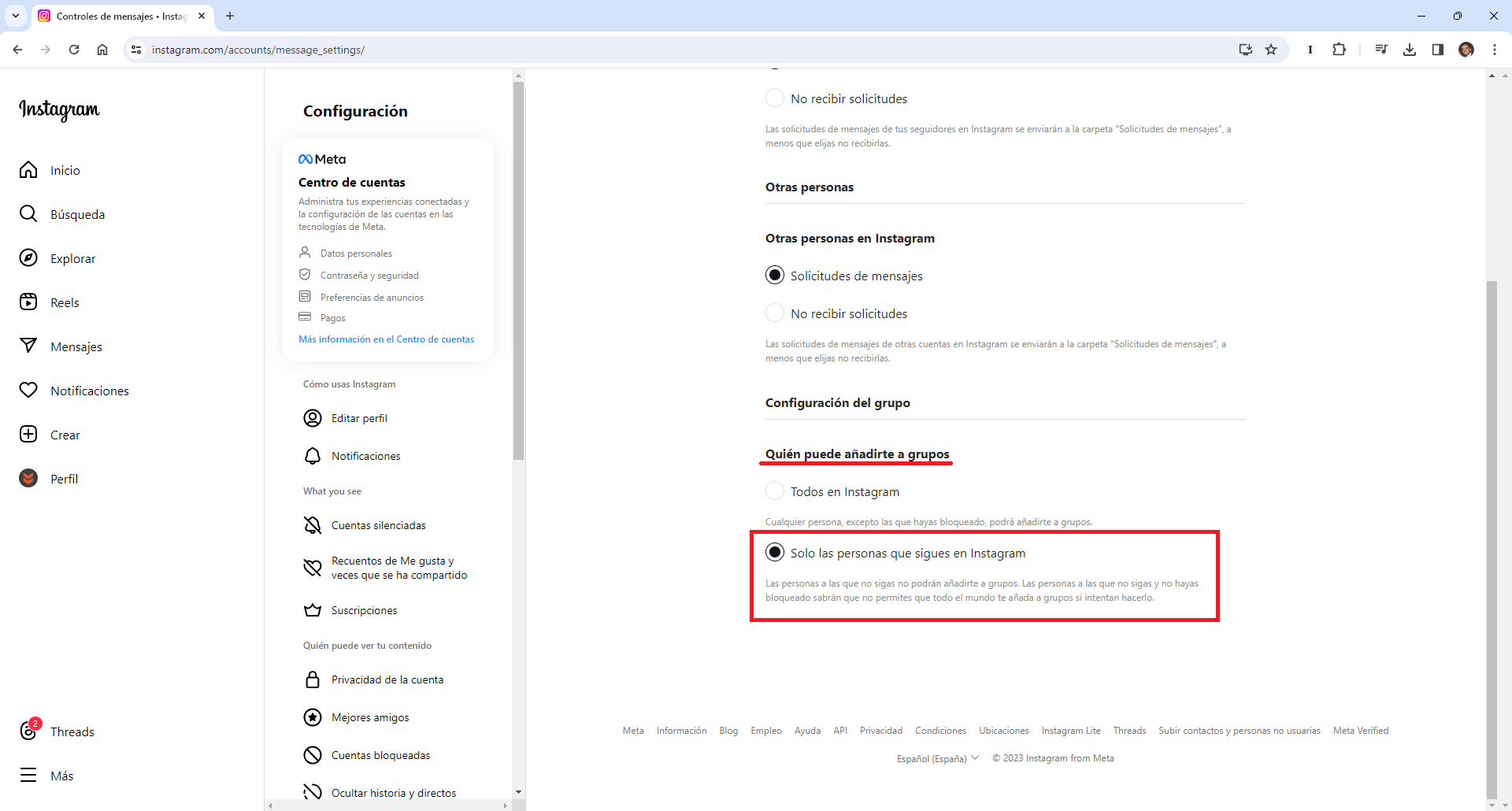Click the Blog footer link

tap(728, 731)
